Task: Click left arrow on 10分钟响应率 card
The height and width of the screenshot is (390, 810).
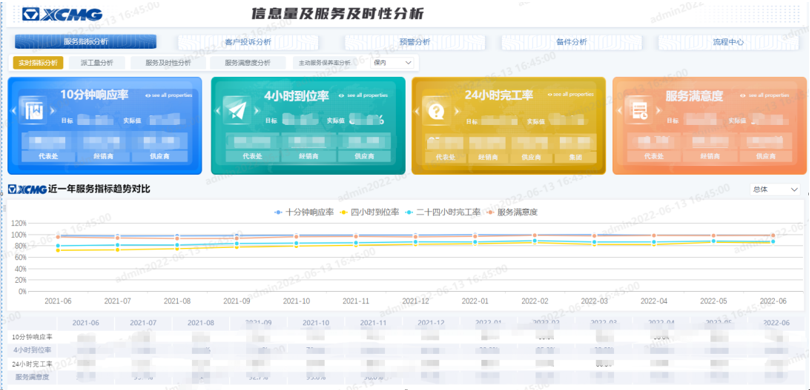Action: coord(14,111)
